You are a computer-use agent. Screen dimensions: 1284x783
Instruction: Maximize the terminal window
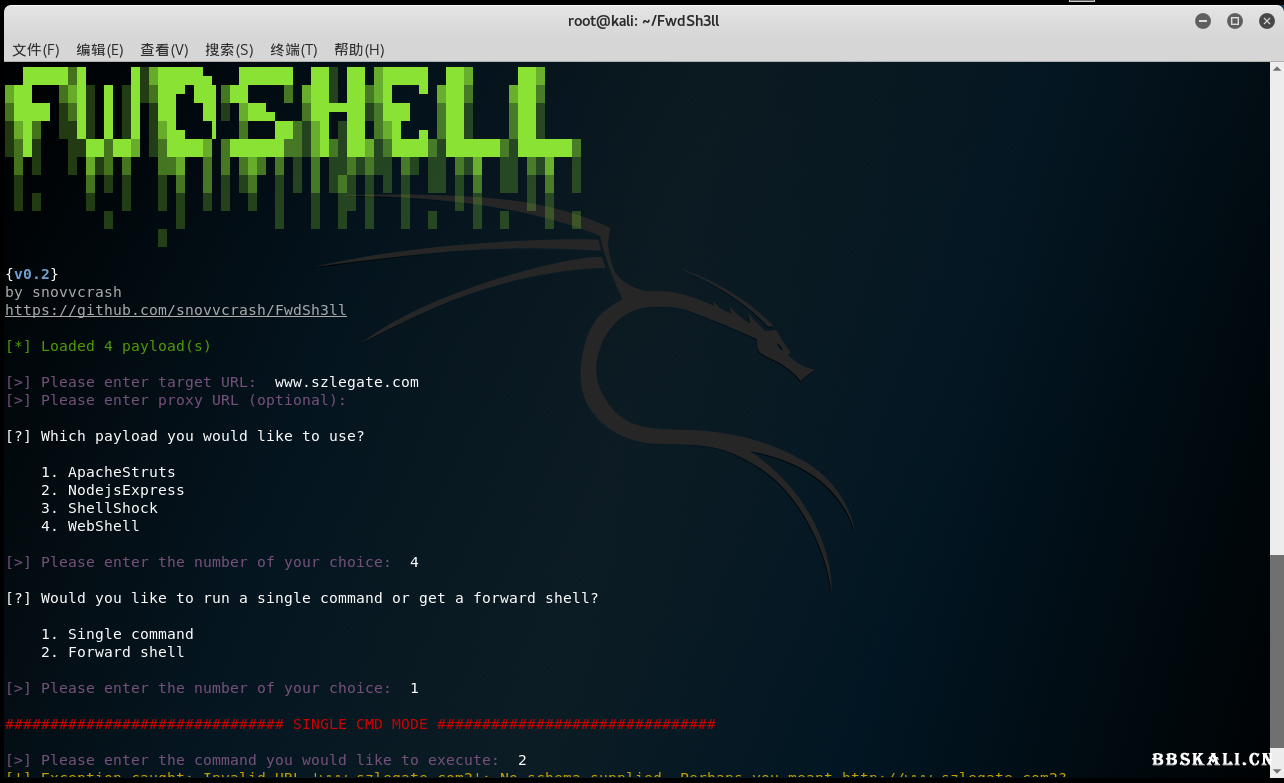[1235, 21]
